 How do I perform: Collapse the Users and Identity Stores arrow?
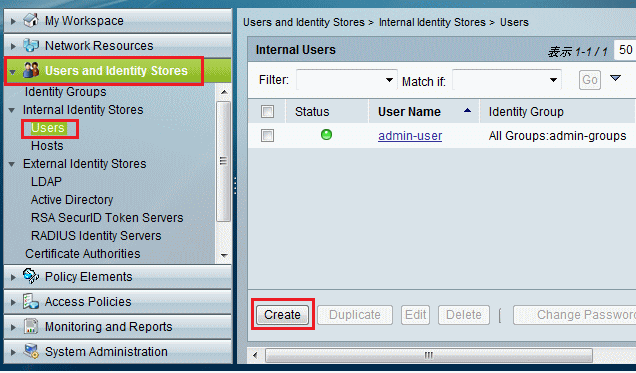coord(13,72)
